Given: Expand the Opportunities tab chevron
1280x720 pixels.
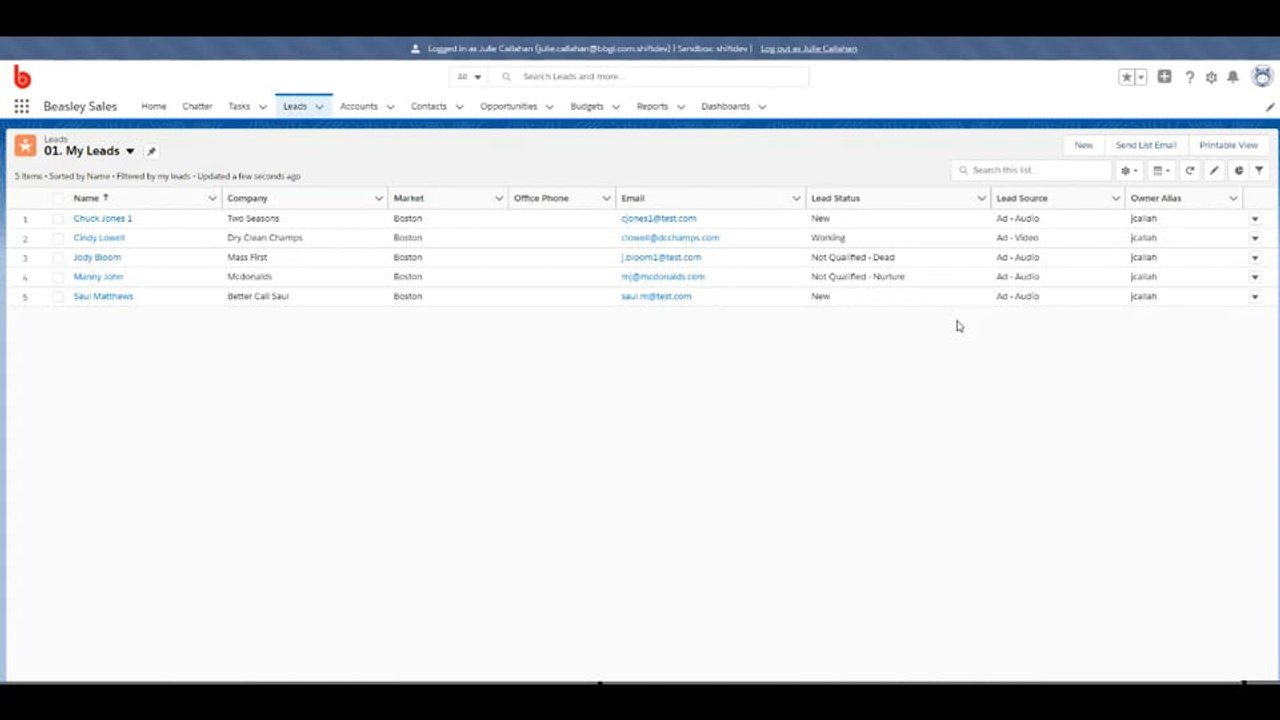Looking at the screenshot, I should click(x=549, y=107).
